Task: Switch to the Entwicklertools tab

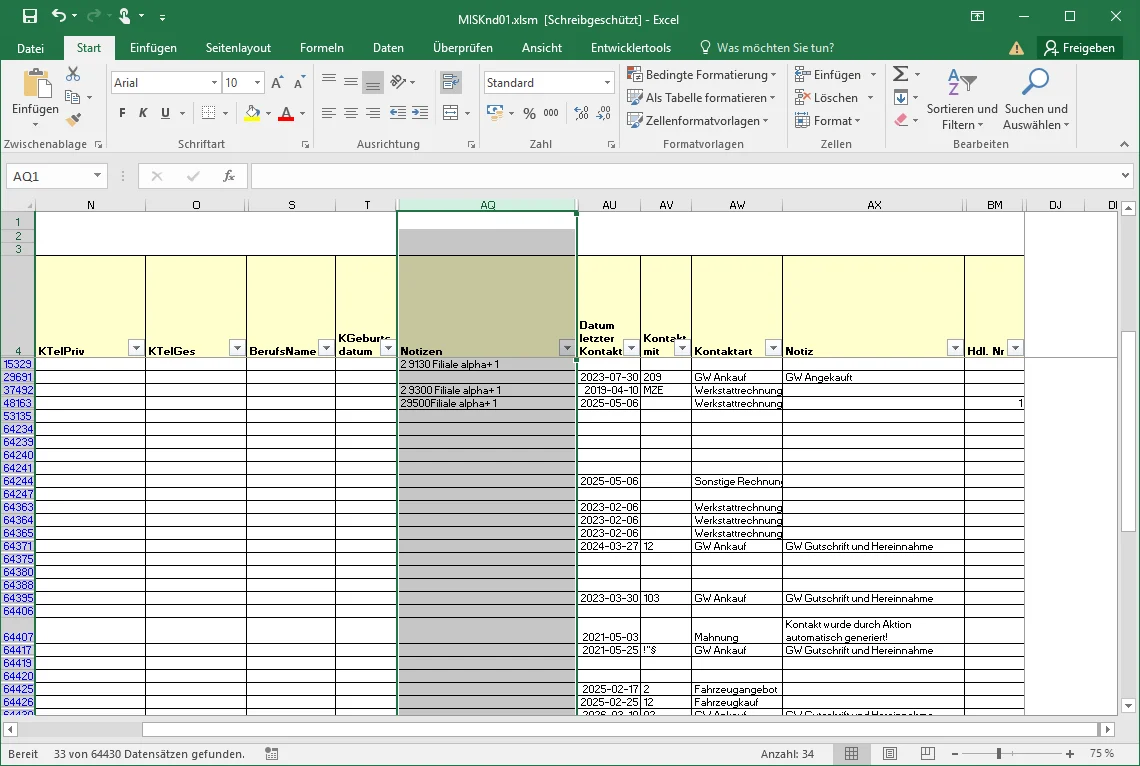Action: coord(631,48)
